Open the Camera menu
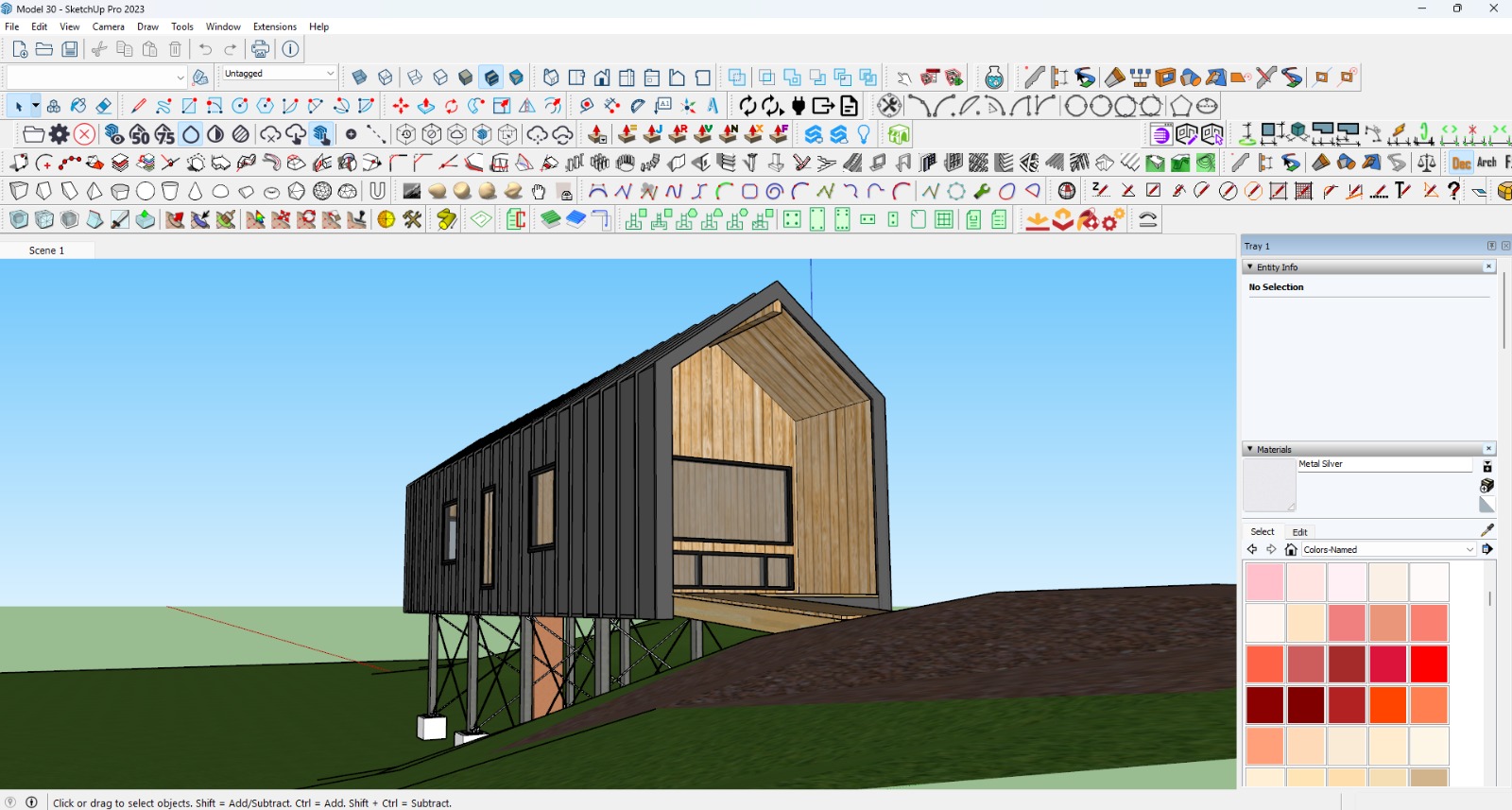 click(x=109, y=26)
